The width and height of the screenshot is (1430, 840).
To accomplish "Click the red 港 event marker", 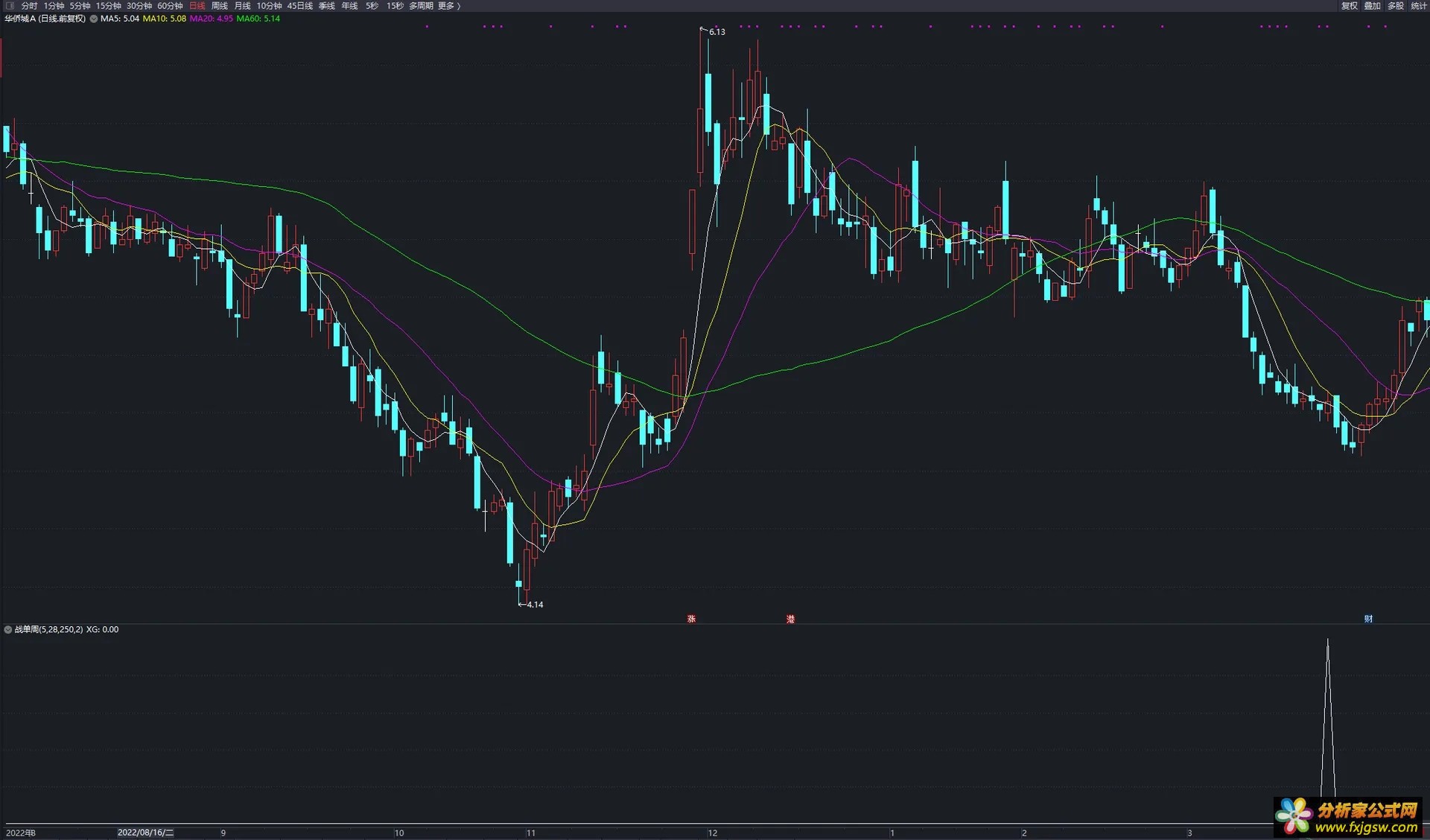I will pyautogui.click(x=790, y=619).
